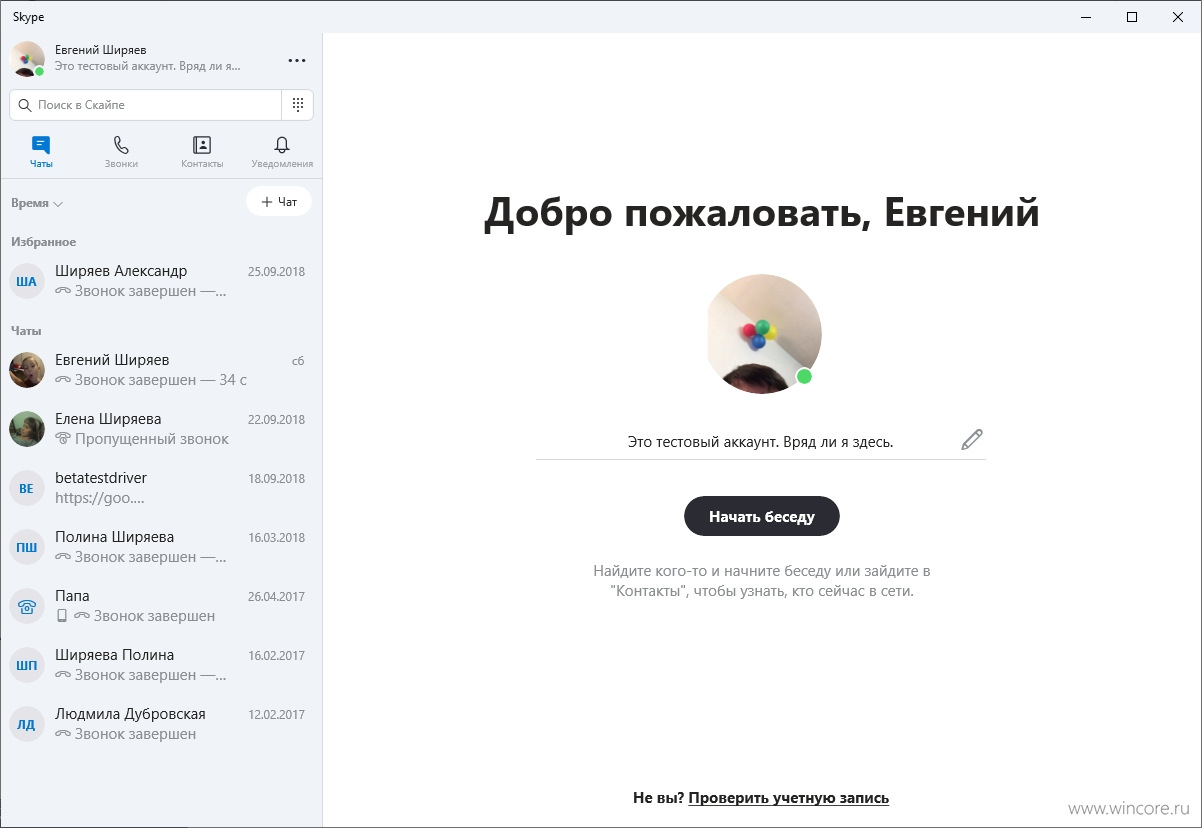Viewport: 1202px width, 828px height.
Task: Minimize the Skype window
Action: [x=1086, y=17]
